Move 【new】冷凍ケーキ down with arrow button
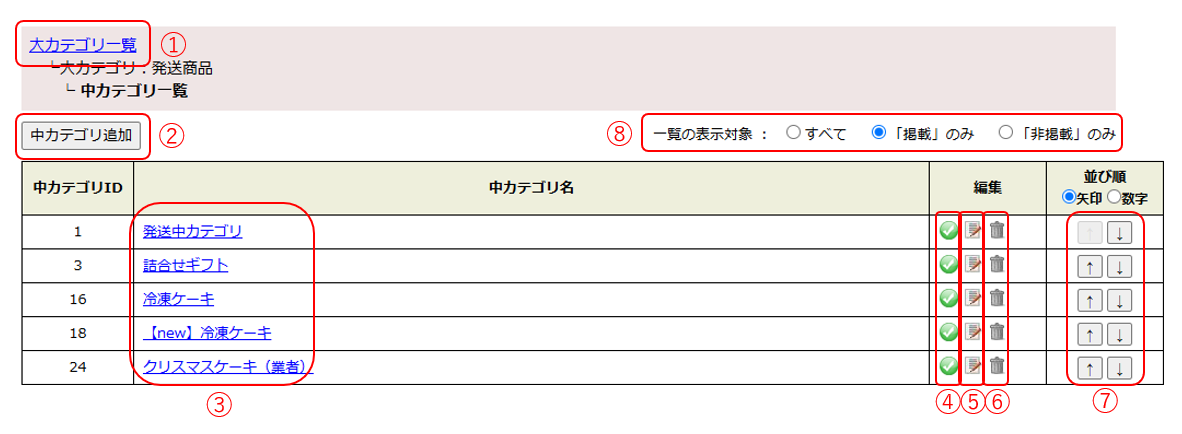Image resolution: width=1182 pixels, height=434 pixels. (1120, 334)
